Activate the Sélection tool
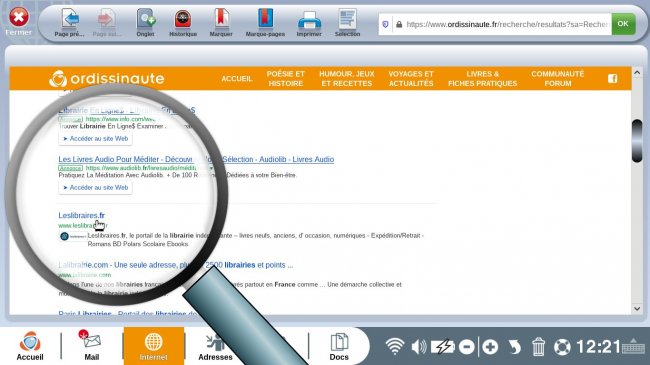The width and height of the screenshot is (650, 365). [347, 23]
